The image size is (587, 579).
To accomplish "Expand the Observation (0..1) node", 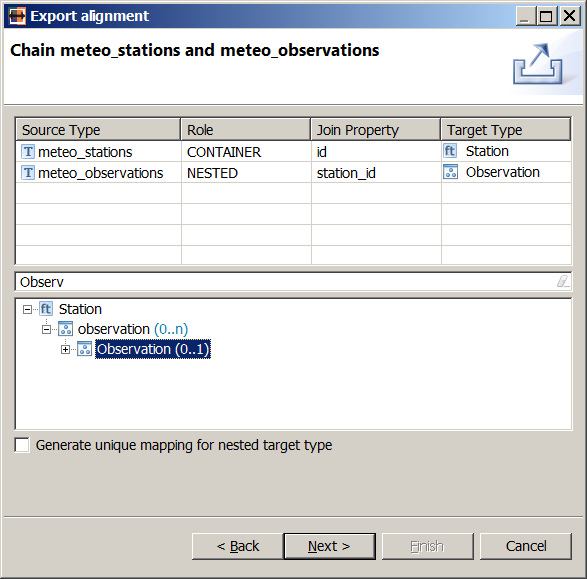I will pos(65,350).
